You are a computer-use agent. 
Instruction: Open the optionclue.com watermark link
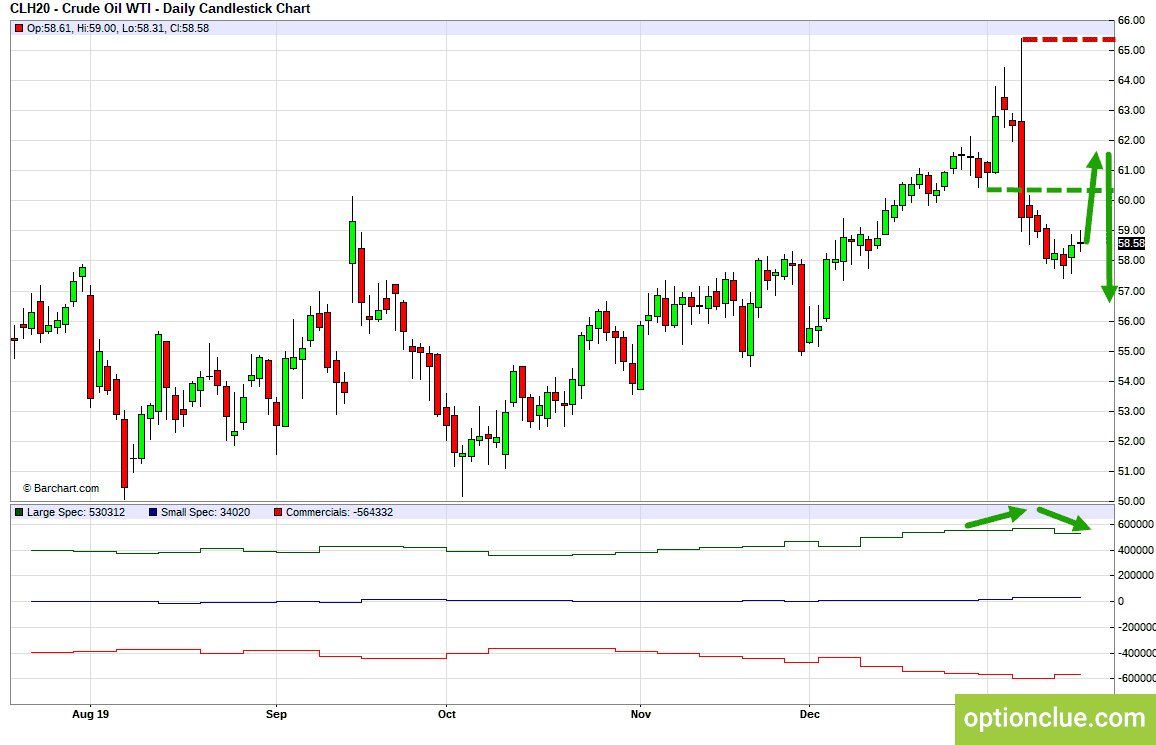1055,718
